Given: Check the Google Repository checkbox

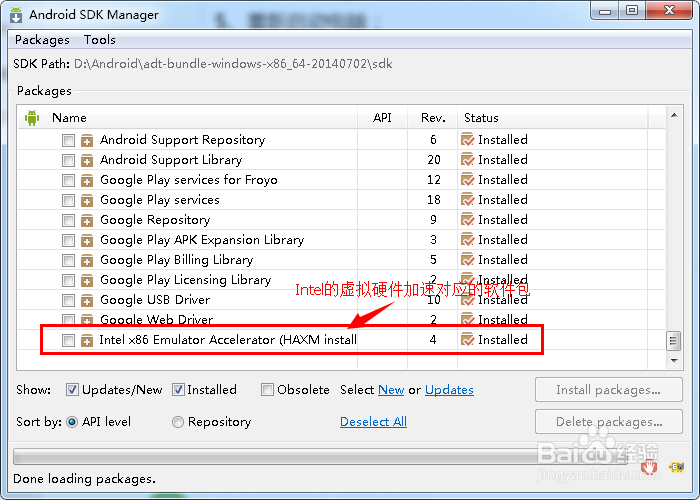Looking at the screenshot, I should click(x=68, y=220).
